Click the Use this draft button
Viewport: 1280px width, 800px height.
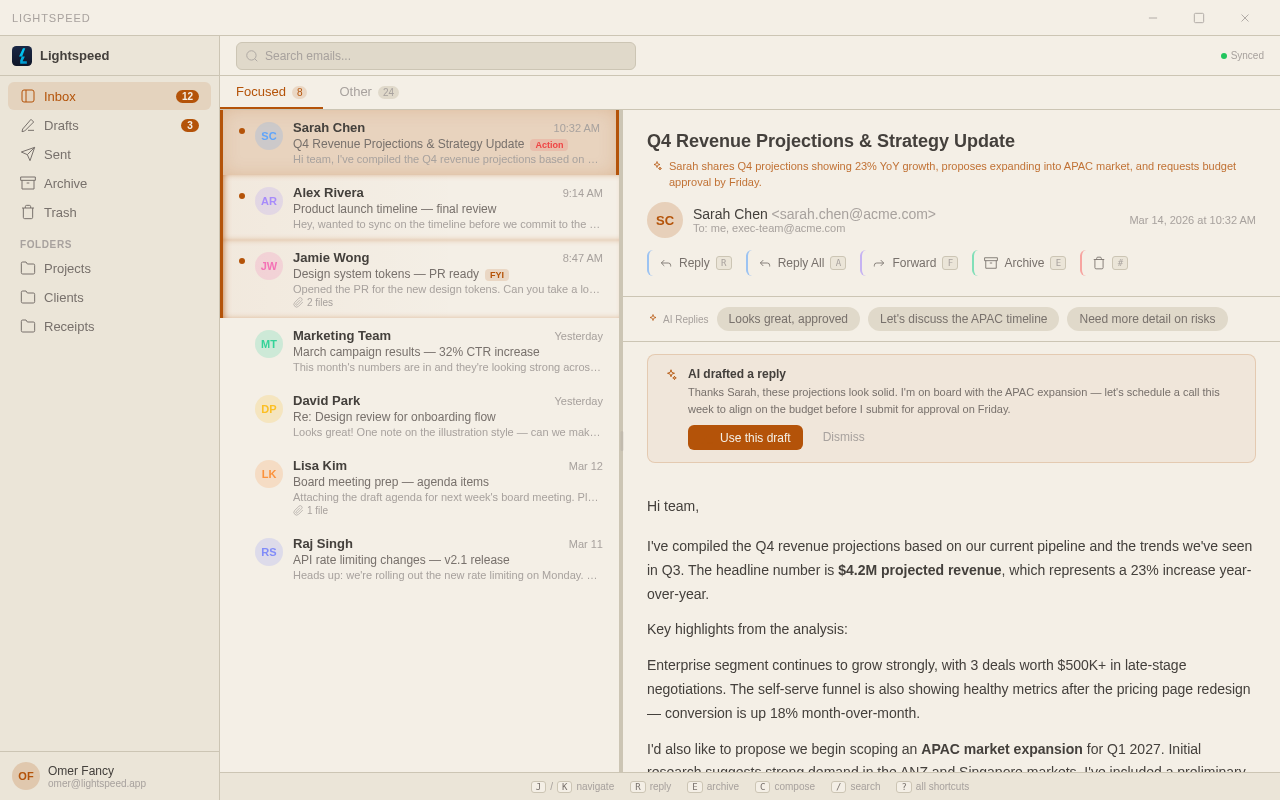(745, 437)
